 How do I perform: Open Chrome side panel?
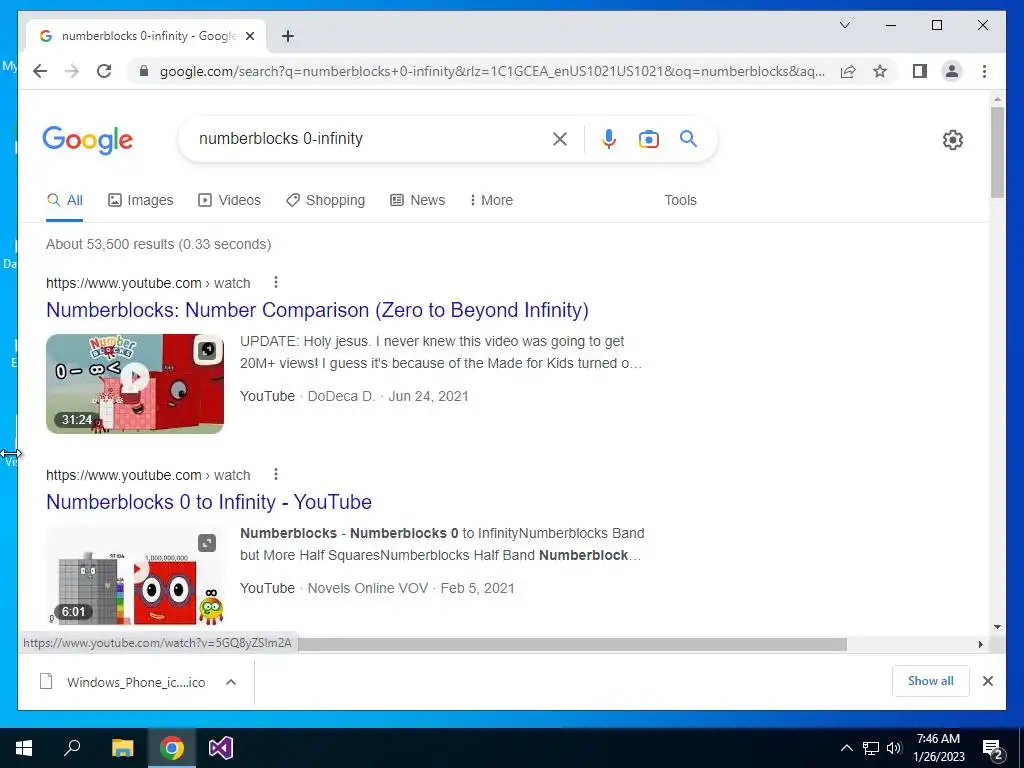click(x=920, y=71)
